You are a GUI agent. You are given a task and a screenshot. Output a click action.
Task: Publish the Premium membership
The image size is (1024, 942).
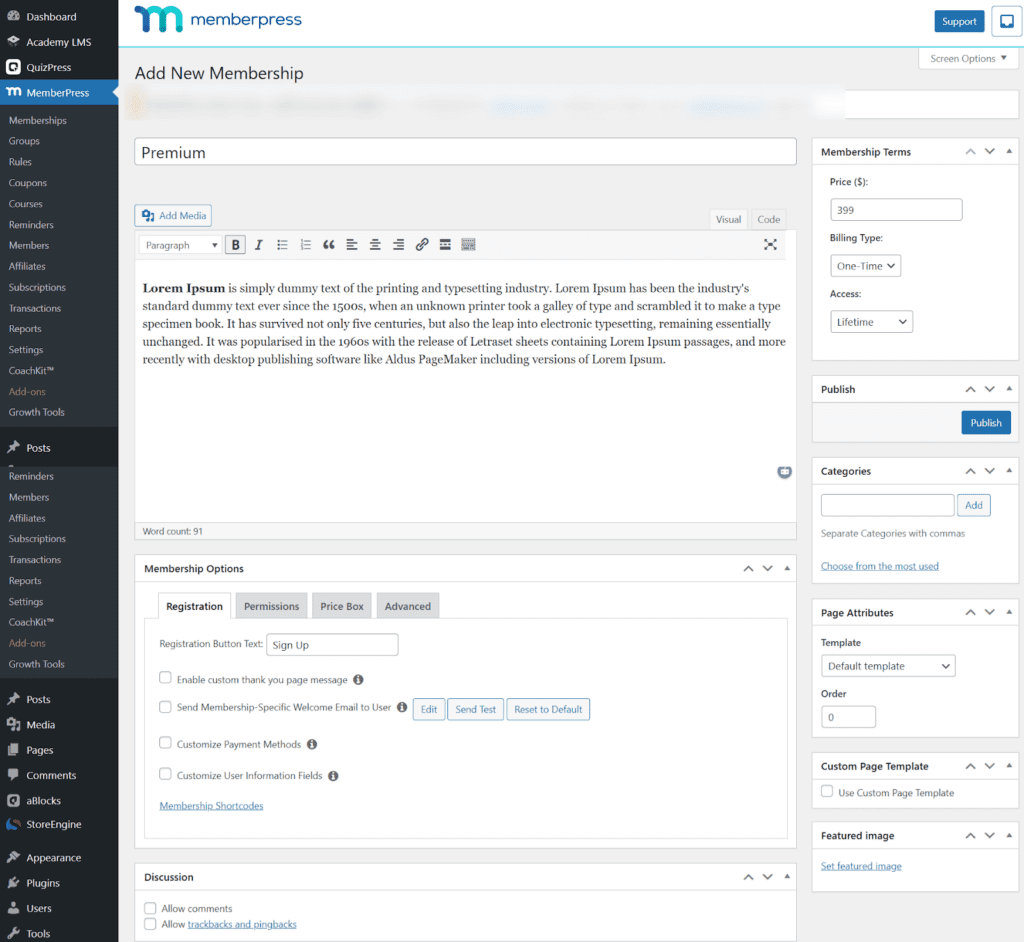986,422
